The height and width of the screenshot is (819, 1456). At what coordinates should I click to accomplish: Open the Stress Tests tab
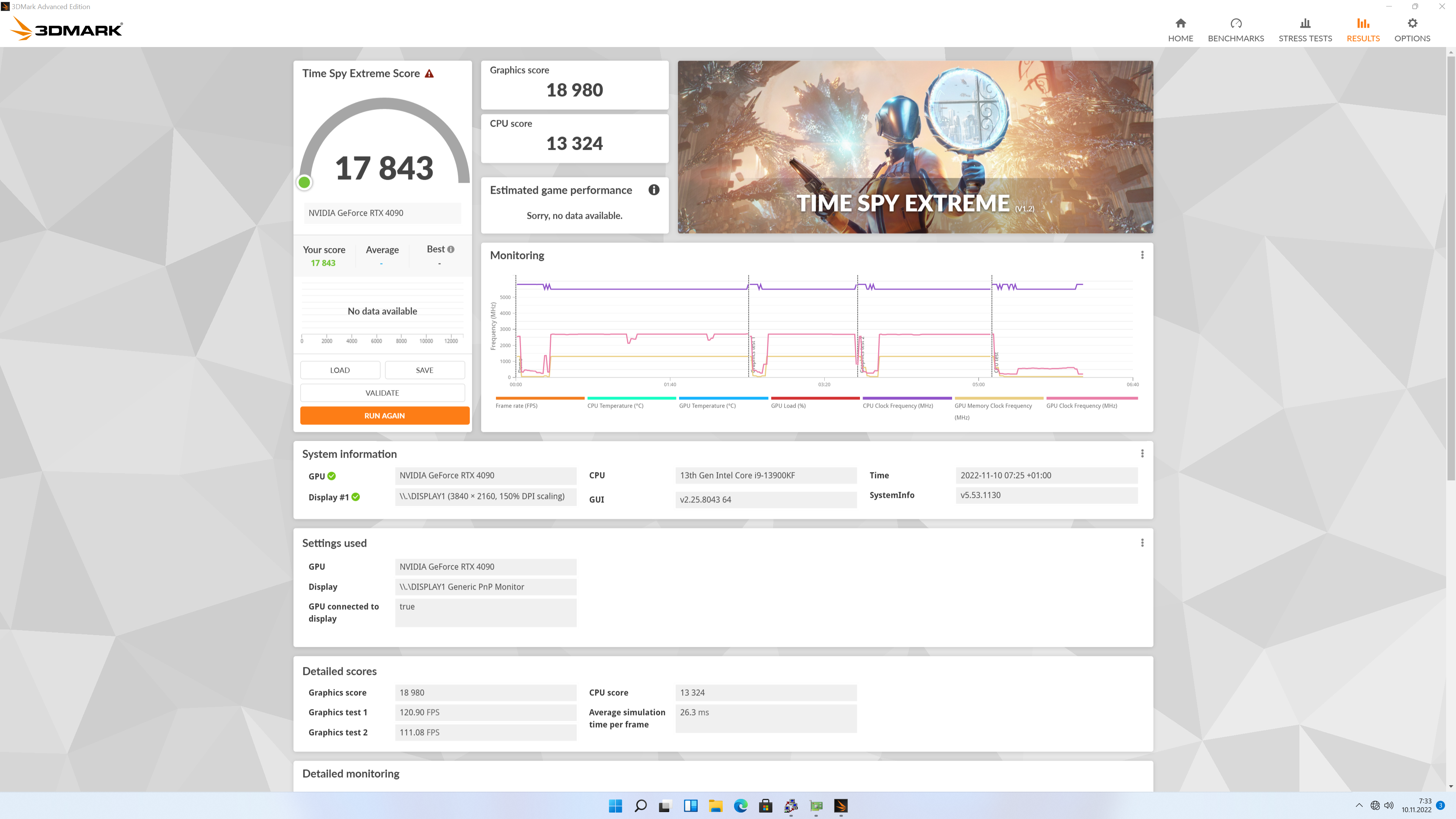tap(1305, 30)
